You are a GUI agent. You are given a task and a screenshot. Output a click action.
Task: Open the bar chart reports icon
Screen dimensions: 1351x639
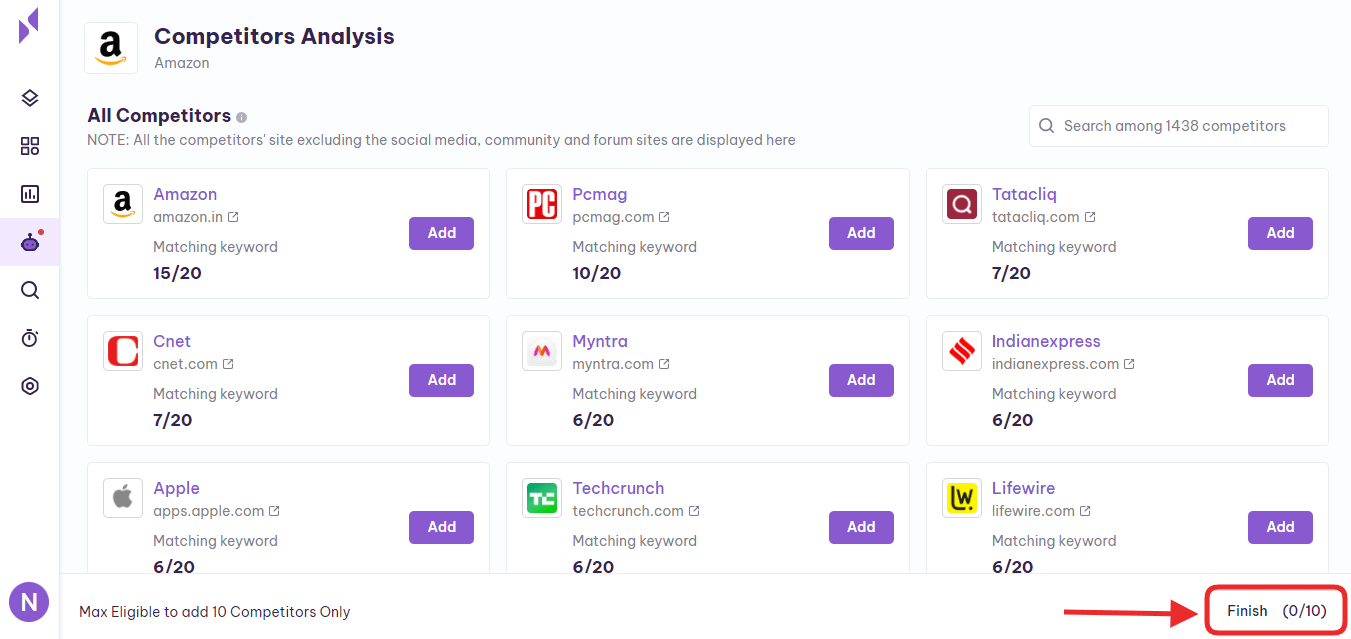point(30,194)
